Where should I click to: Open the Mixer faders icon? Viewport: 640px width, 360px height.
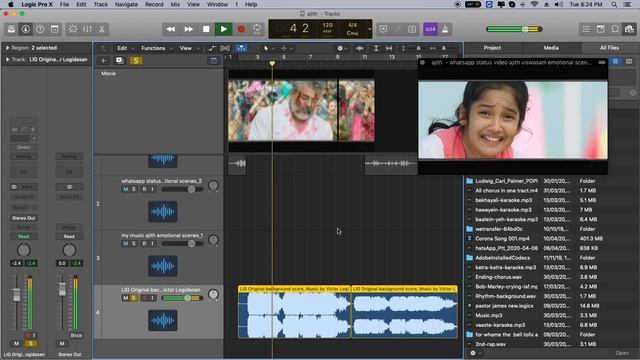point(87,29)
